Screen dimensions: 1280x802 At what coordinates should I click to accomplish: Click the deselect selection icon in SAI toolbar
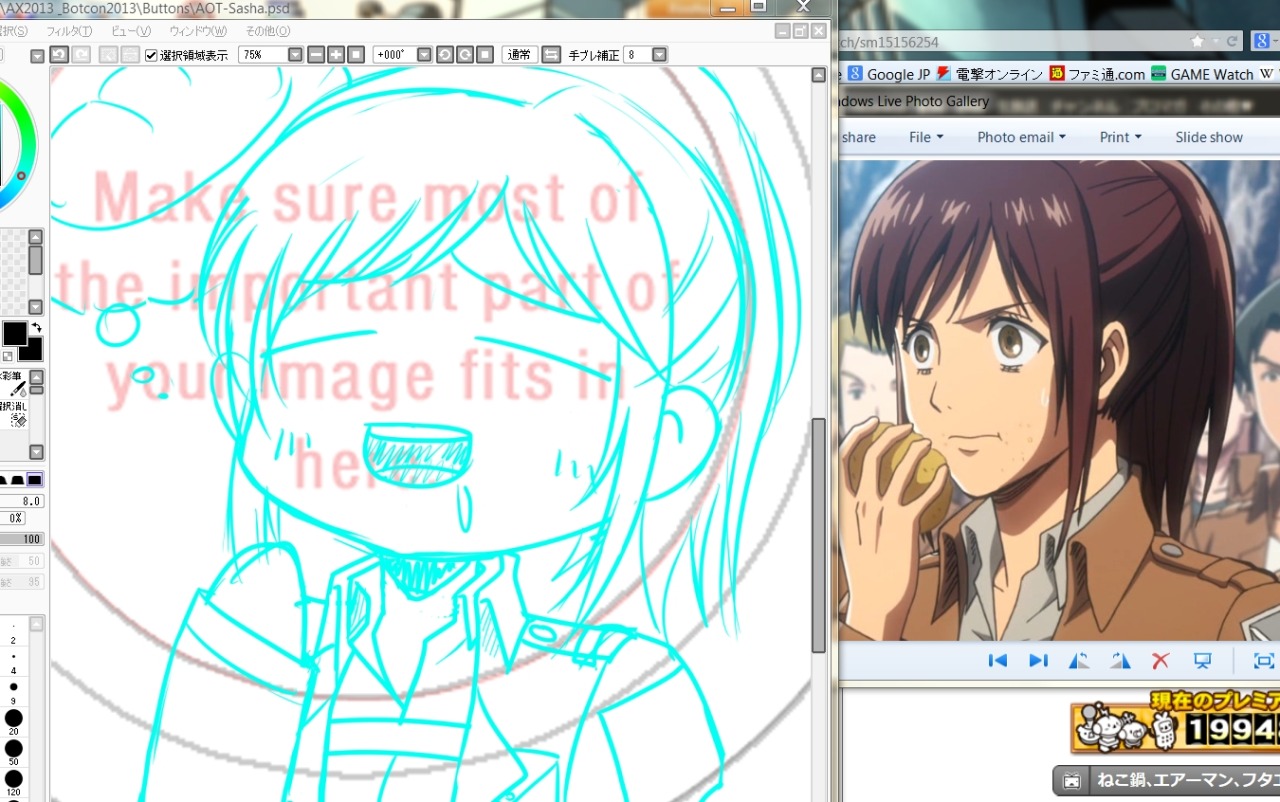point(109,55)
